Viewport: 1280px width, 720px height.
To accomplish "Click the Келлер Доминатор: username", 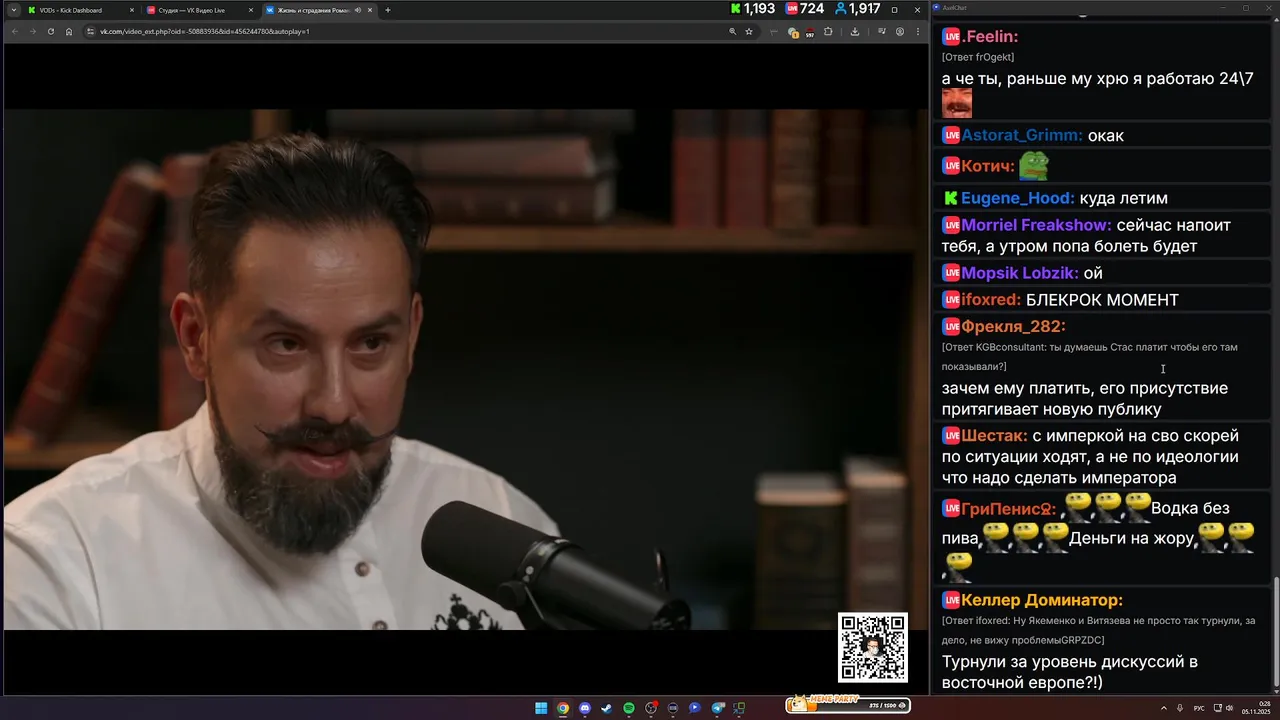I will tap(1042, 600).
